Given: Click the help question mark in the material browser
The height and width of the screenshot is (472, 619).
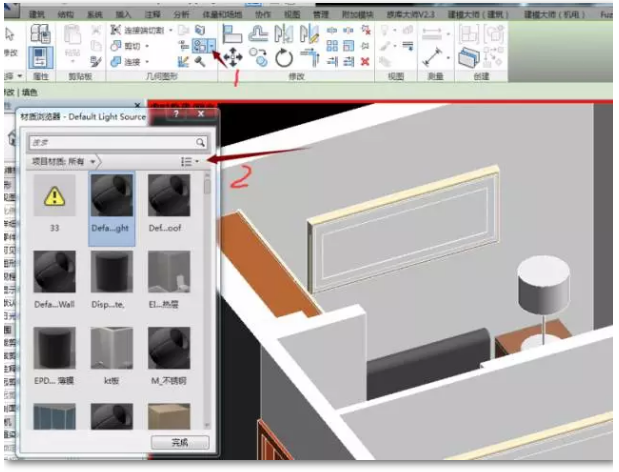Looking at the screenshot, I should pyautogui.click(x=176, y=114).
